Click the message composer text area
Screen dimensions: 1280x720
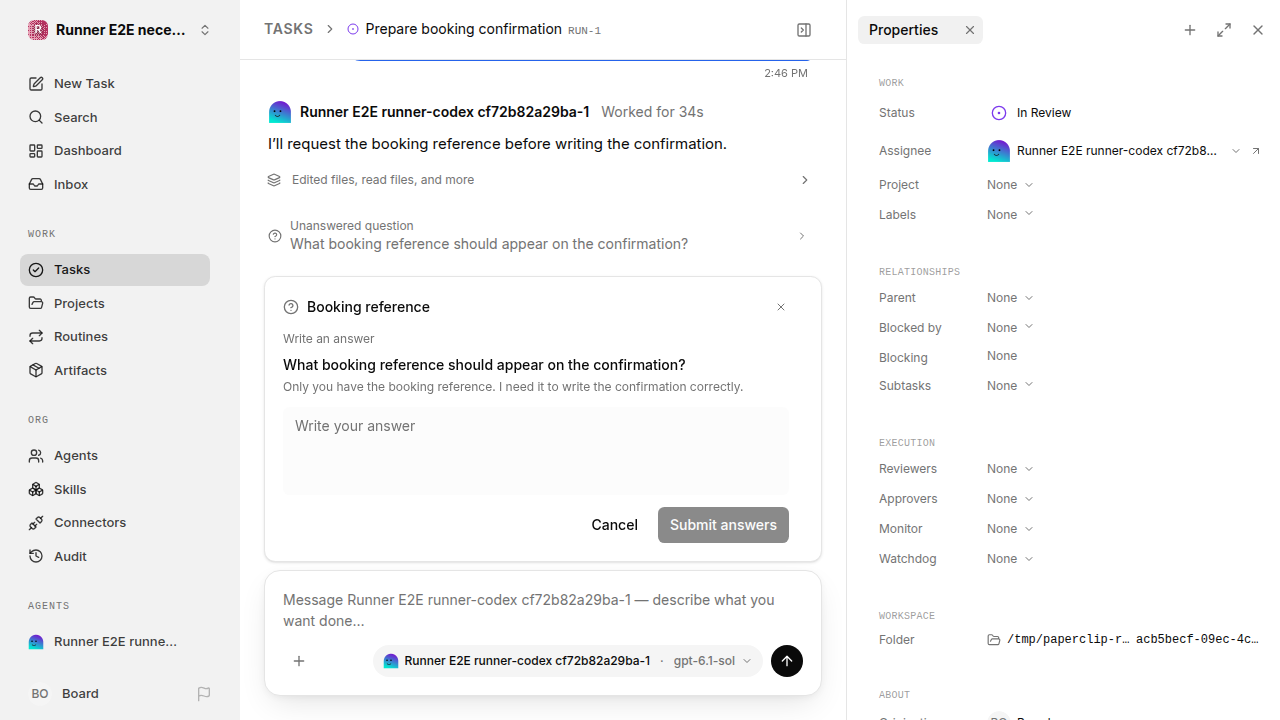point(541,610)
